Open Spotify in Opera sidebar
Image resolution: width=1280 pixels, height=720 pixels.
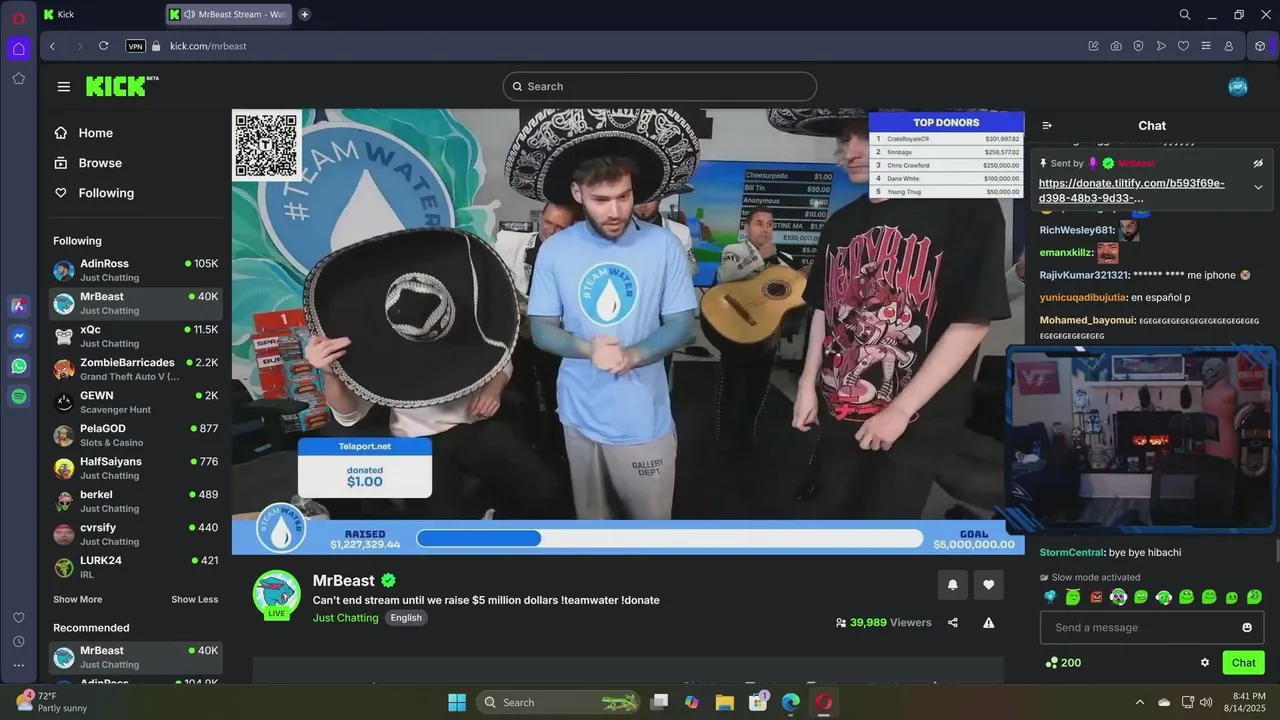(19, 396)
